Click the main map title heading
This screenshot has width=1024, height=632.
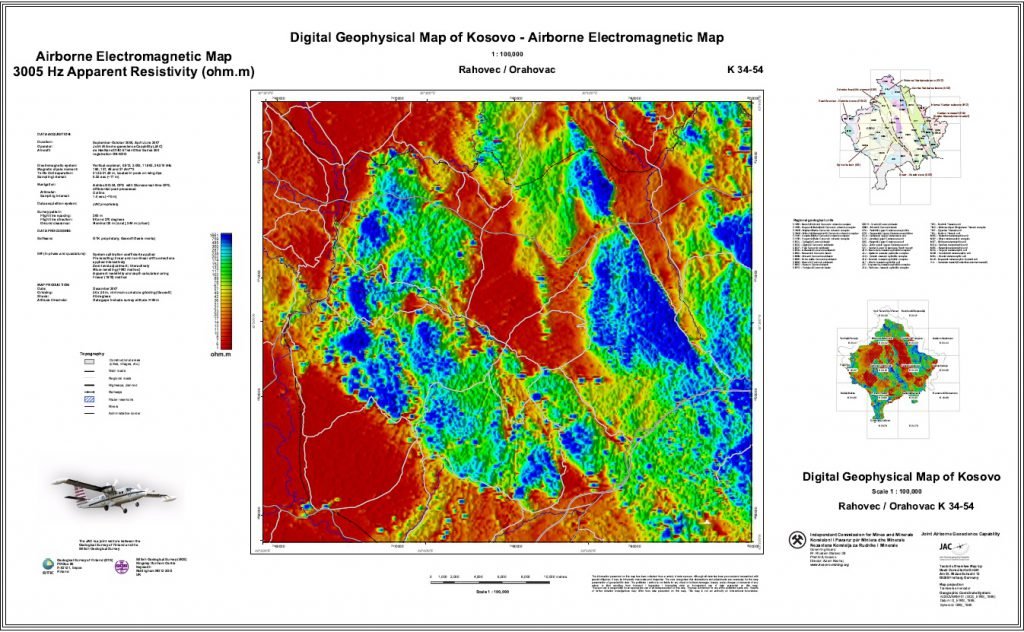point(506,38)
